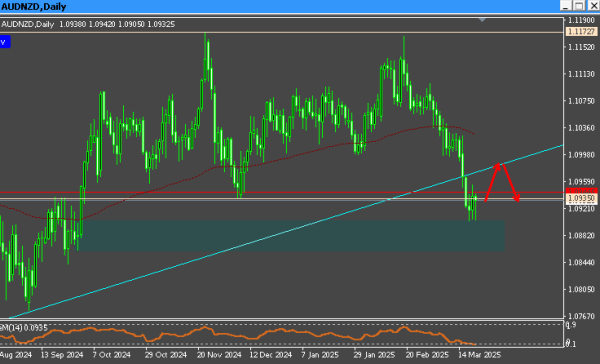Select the current price label 1.09350
This screenshot has height=364, width=600.
pyautogui.click(x=582, y=198)
